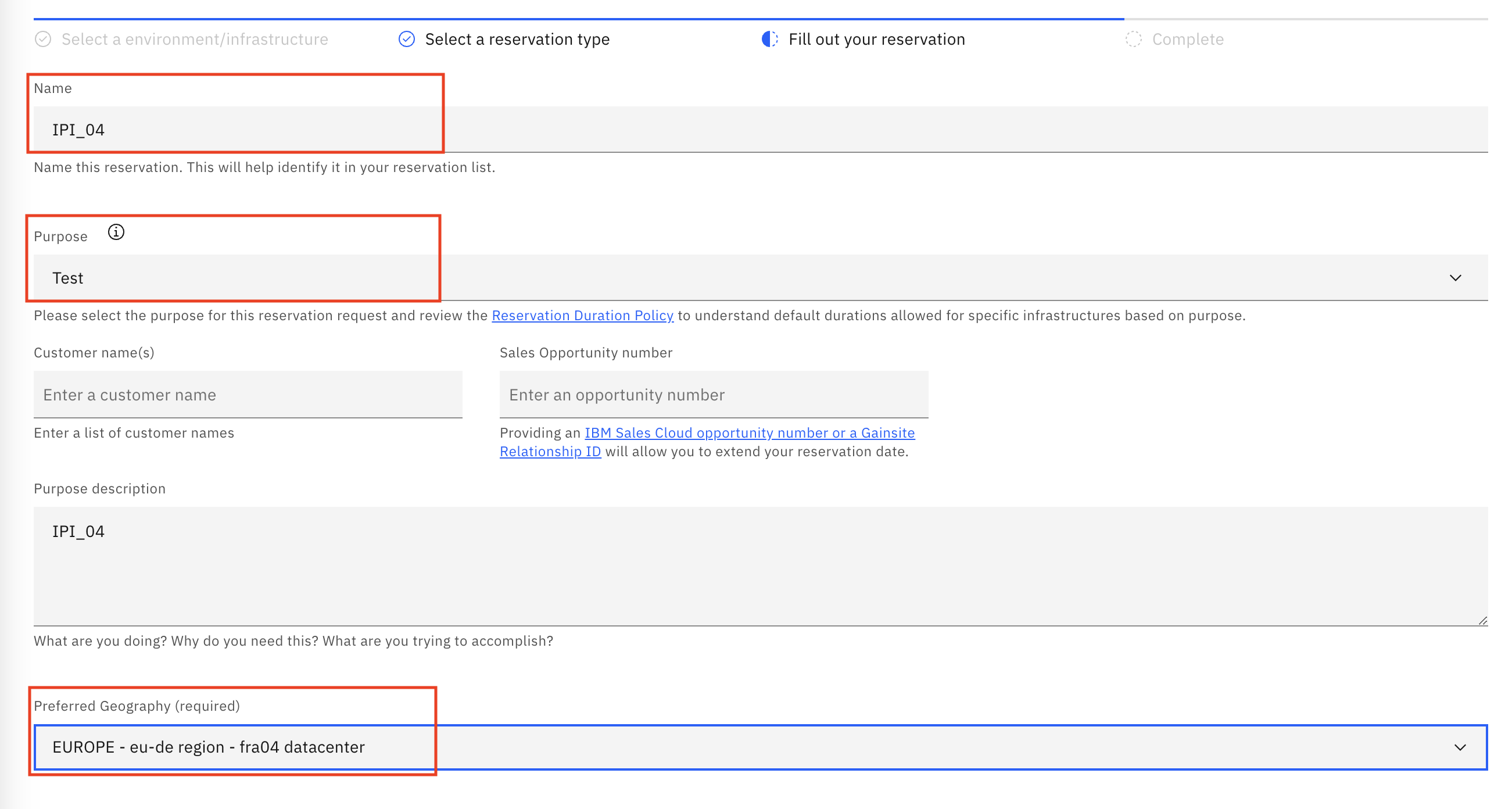Screen dimensions: 1512x809
Task: Click the checkmark icon beside Select a environment/infrastructure
Action: (x=44, y=40)
